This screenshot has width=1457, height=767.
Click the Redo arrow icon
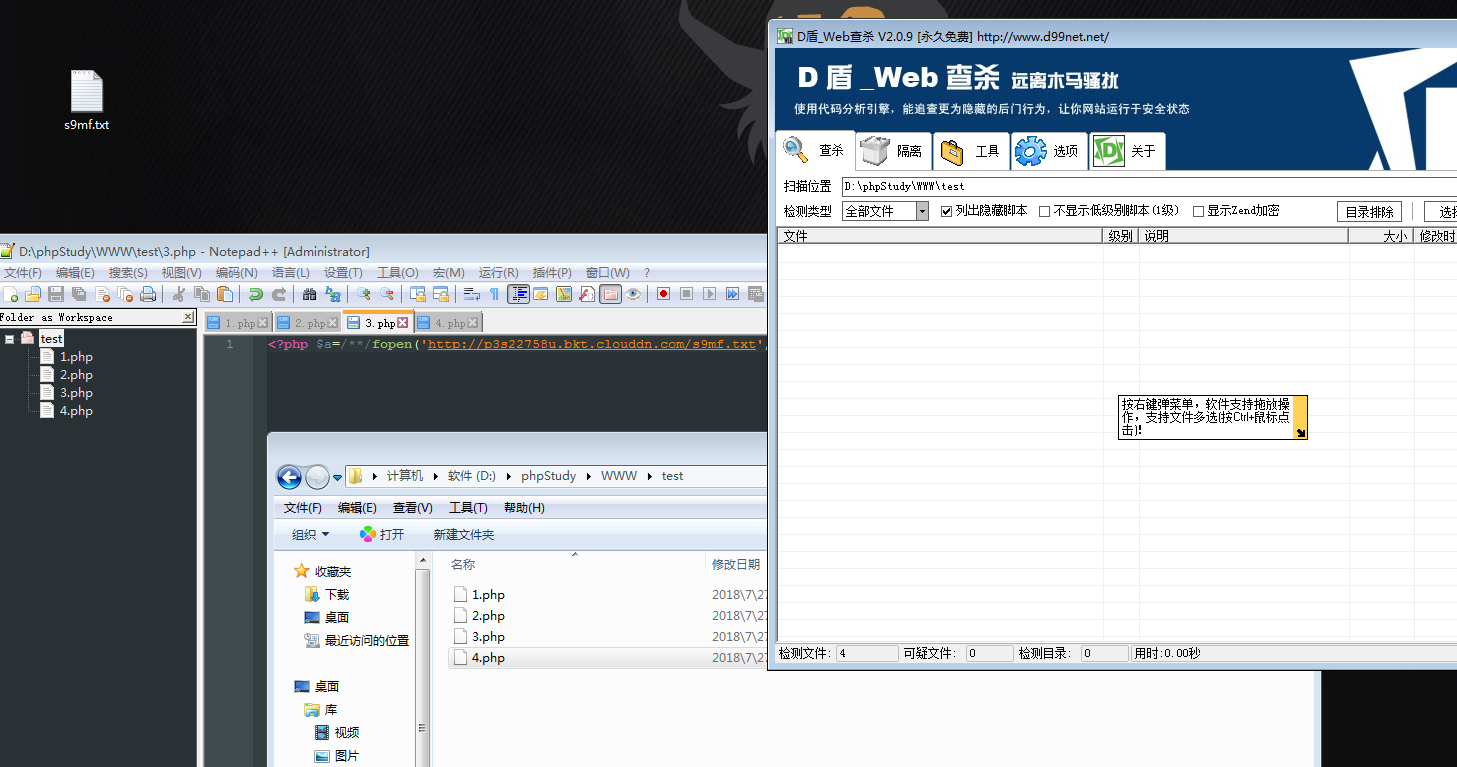point(279,294)
